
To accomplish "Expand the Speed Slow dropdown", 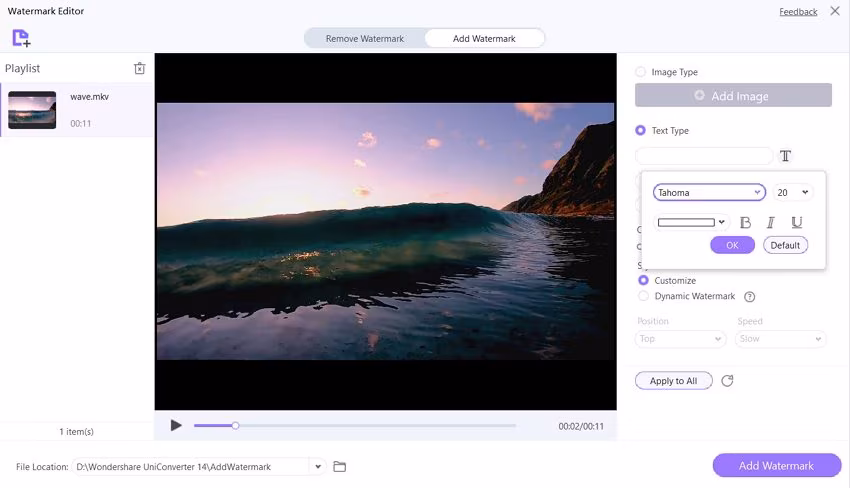I will (780, 339).
